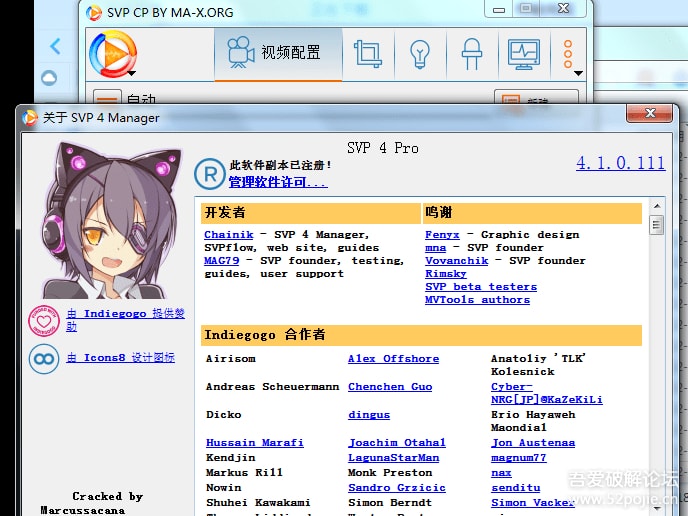Open the MAG79 developer link
688x516 pixels.
click(x=222, y=261)
